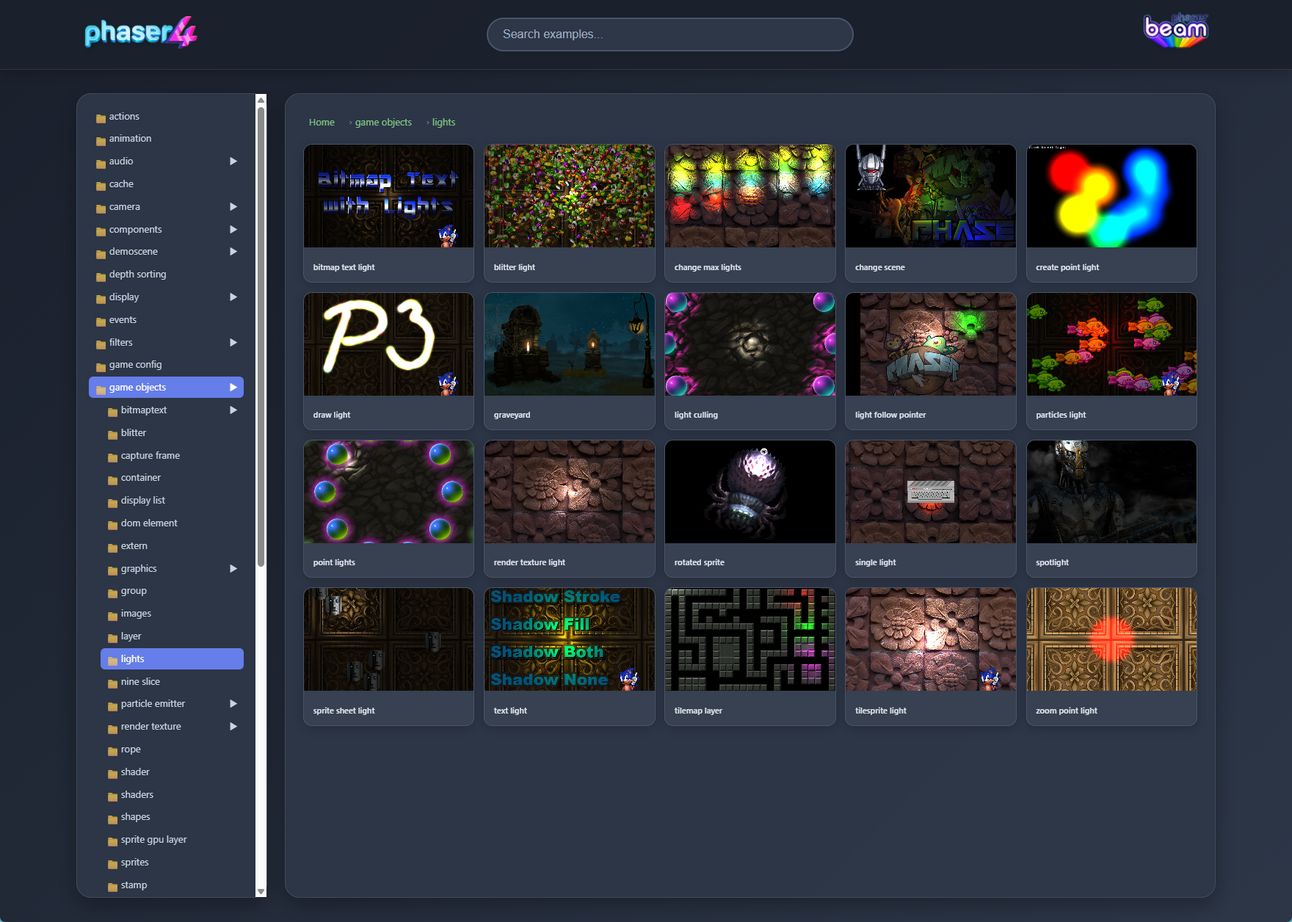Collapse the game objects folder arrow
The height and width of the screenshot is (922, 1292).
(x=233, y=387)
